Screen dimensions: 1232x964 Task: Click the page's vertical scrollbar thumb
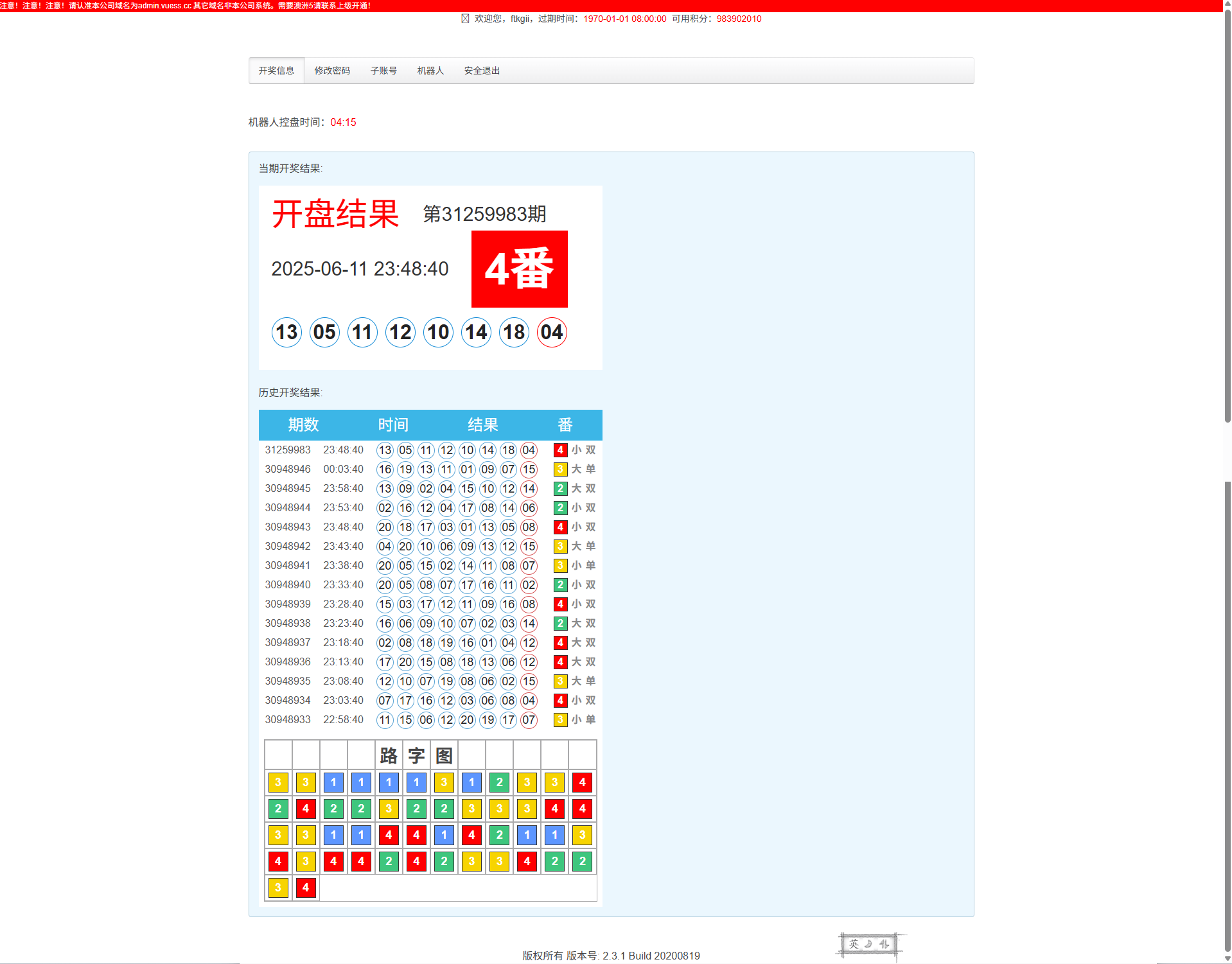tap(1227, 218)
